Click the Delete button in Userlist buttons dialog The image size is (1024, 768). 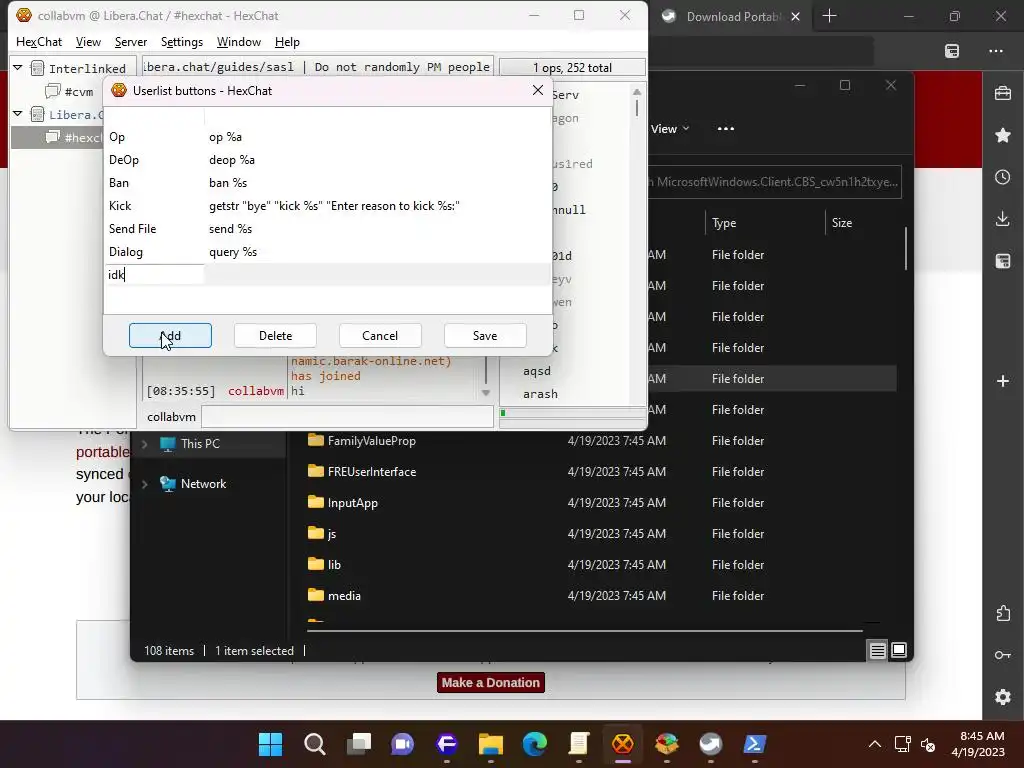click(275, 336)
